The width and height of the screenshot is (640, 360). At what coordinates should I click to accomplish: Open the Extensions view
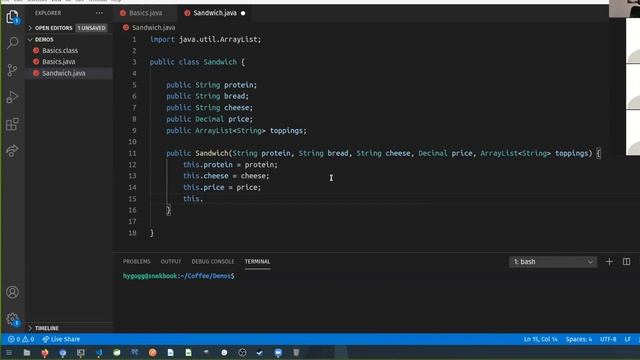pos(13,124)
